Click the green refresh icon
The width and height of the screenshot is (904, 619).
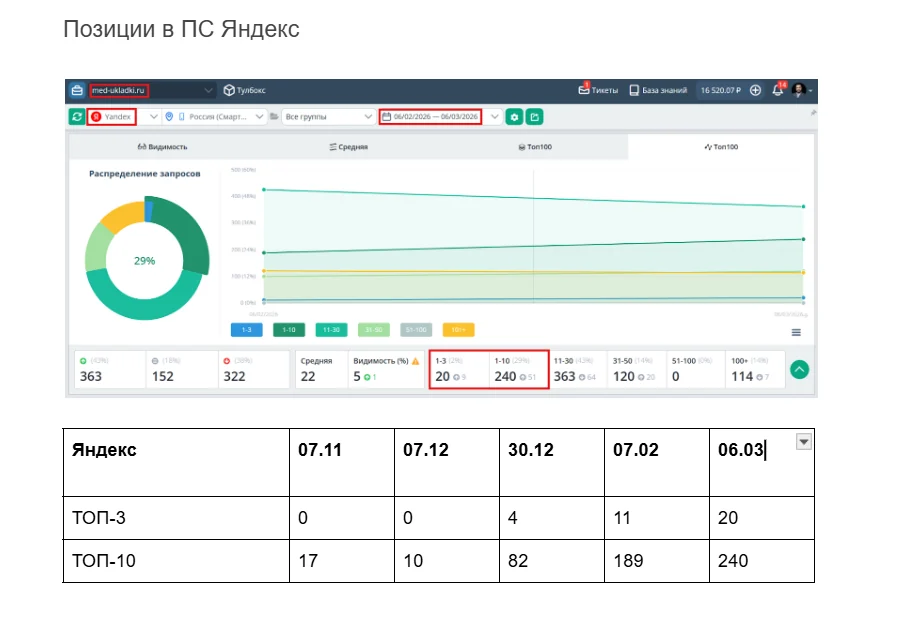(77, 117)
